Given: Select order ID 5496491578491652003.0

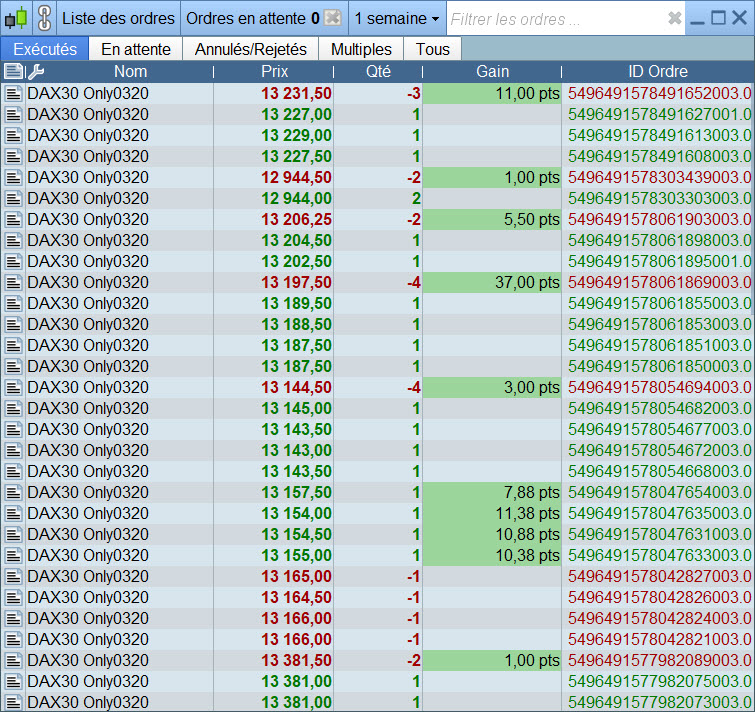Looking at the screenshot, I should pyautogui.click(x=659, y=93).
